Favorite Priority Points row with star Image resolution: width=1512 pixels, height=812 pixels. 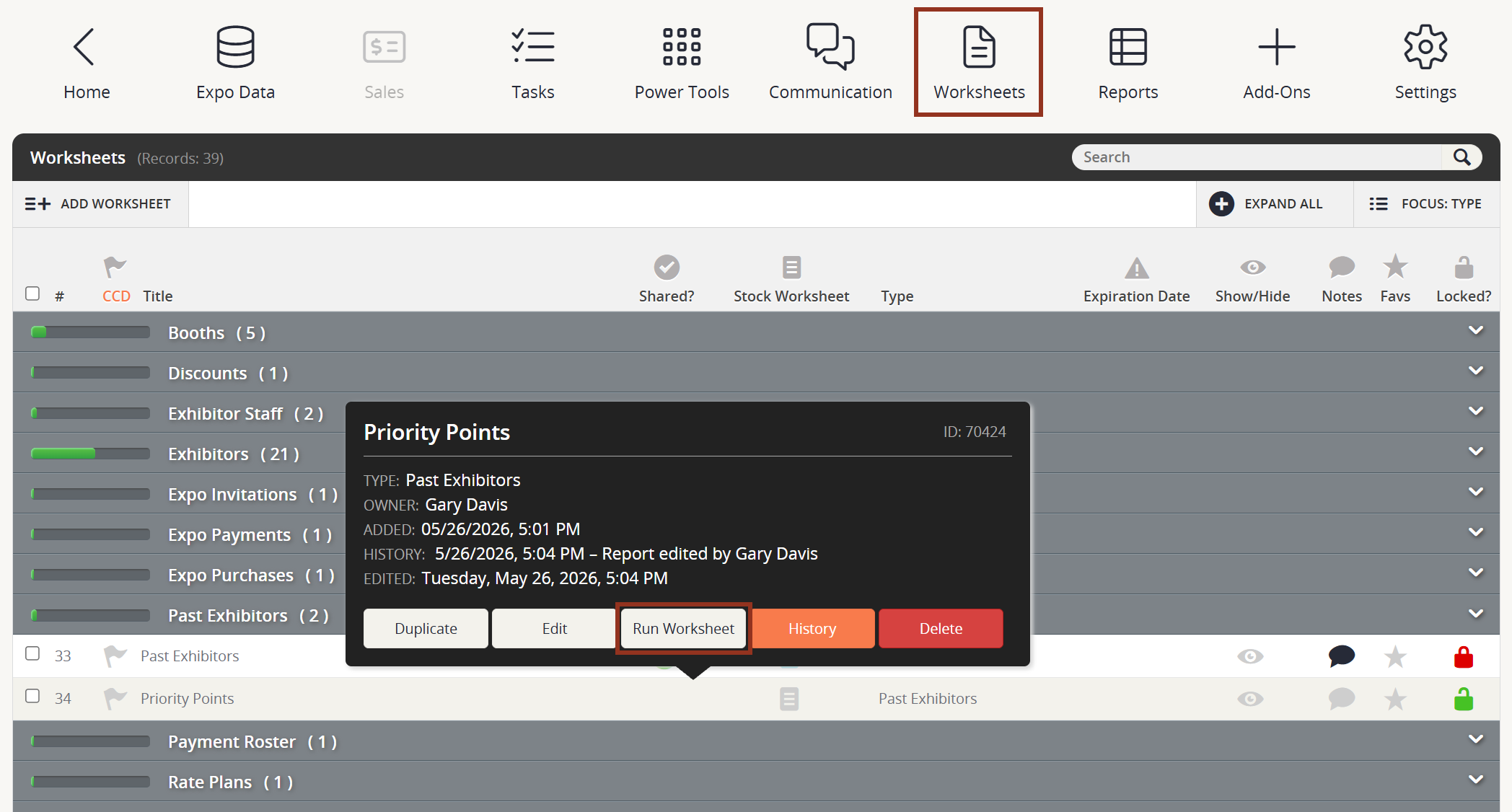click(x=1395, y=699)
